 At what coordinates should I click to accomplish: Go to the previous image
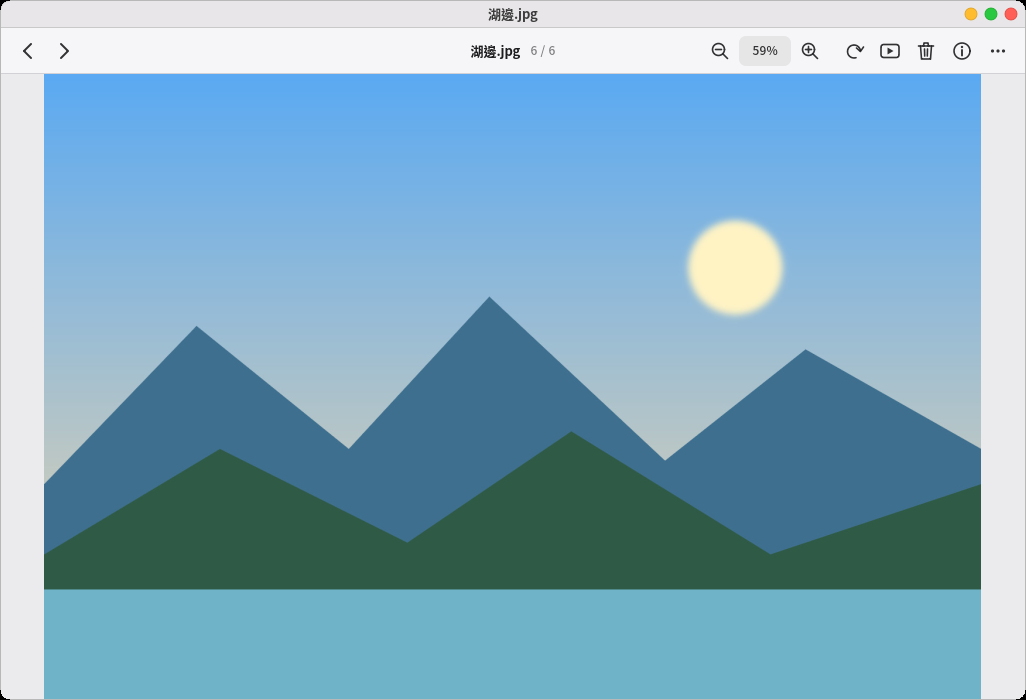pyautogui.click(x=27, y=51)
